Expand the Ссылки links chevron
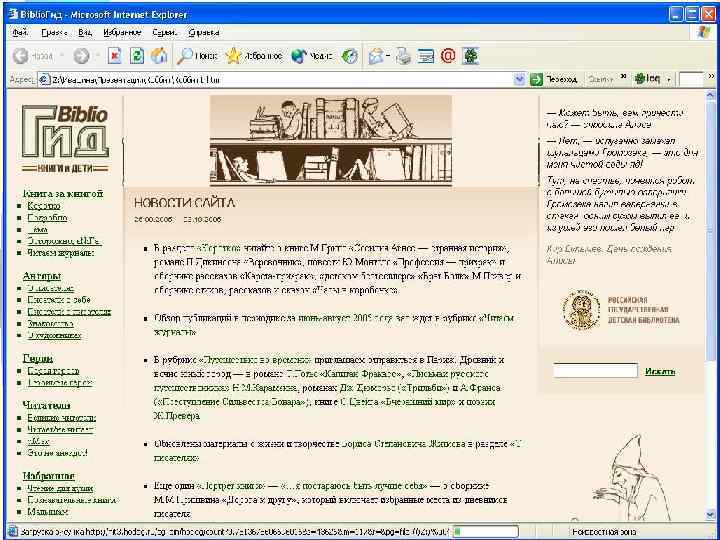 pos(624,77)
